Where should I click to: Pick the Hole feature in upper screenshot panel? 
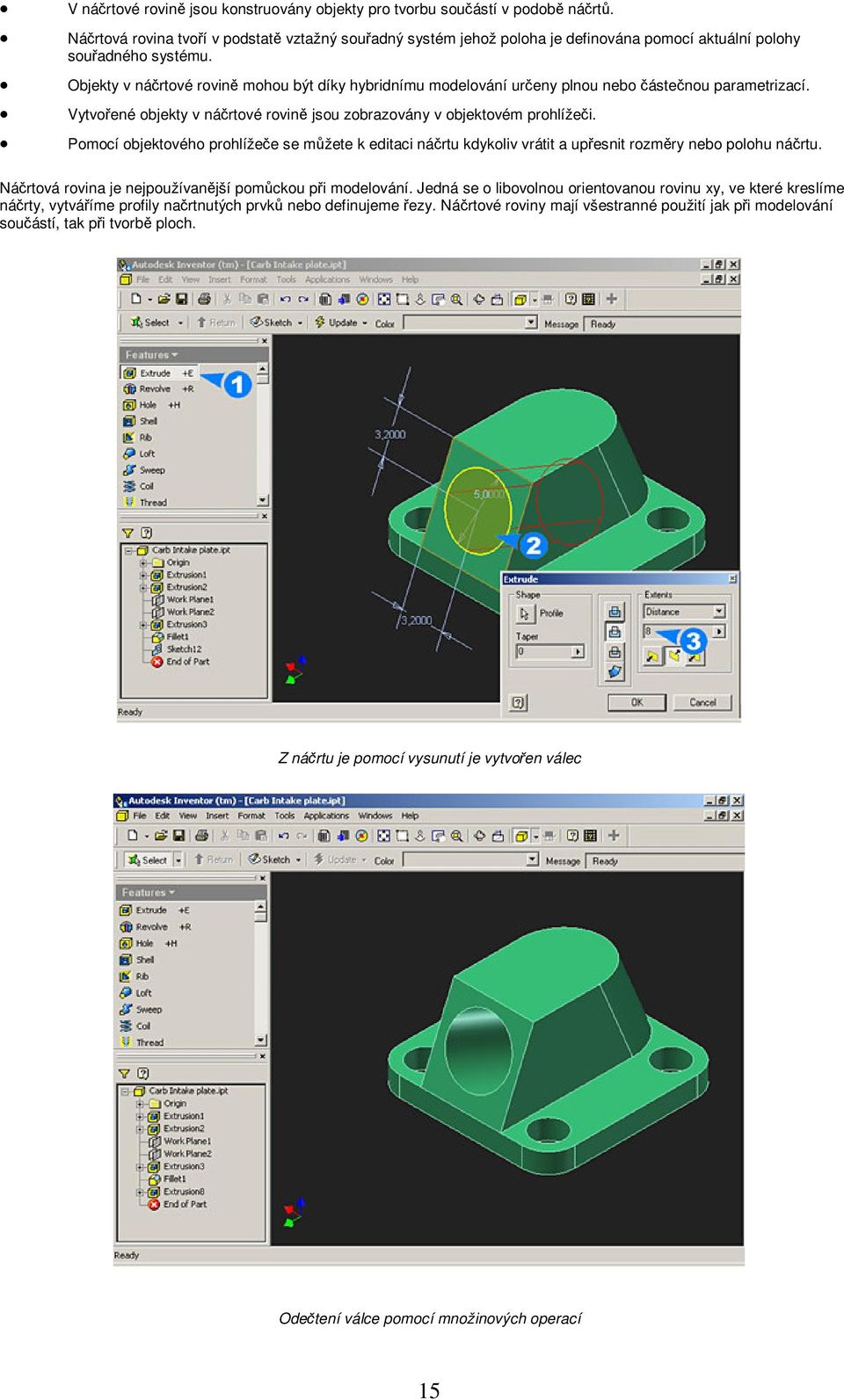point(151,405)
